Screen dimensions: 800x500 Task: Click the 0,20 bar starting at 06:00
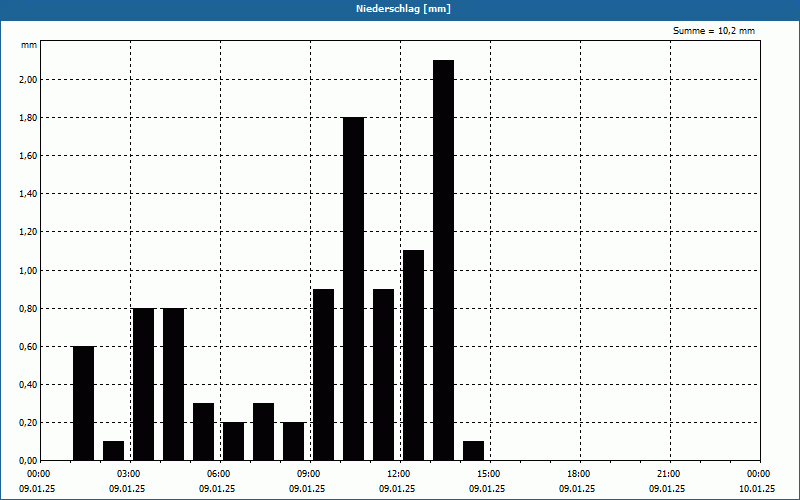[234, 441]
